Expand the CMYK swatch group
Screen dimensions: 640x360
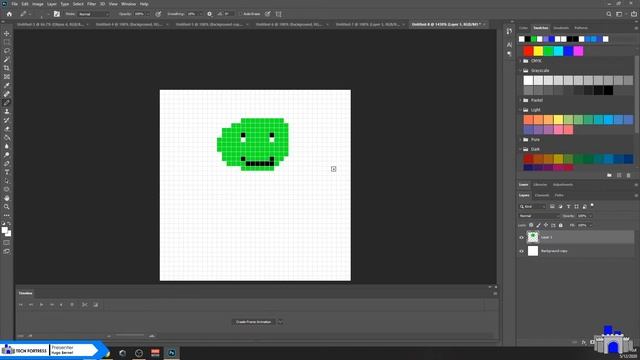click(x=521, y=61)
